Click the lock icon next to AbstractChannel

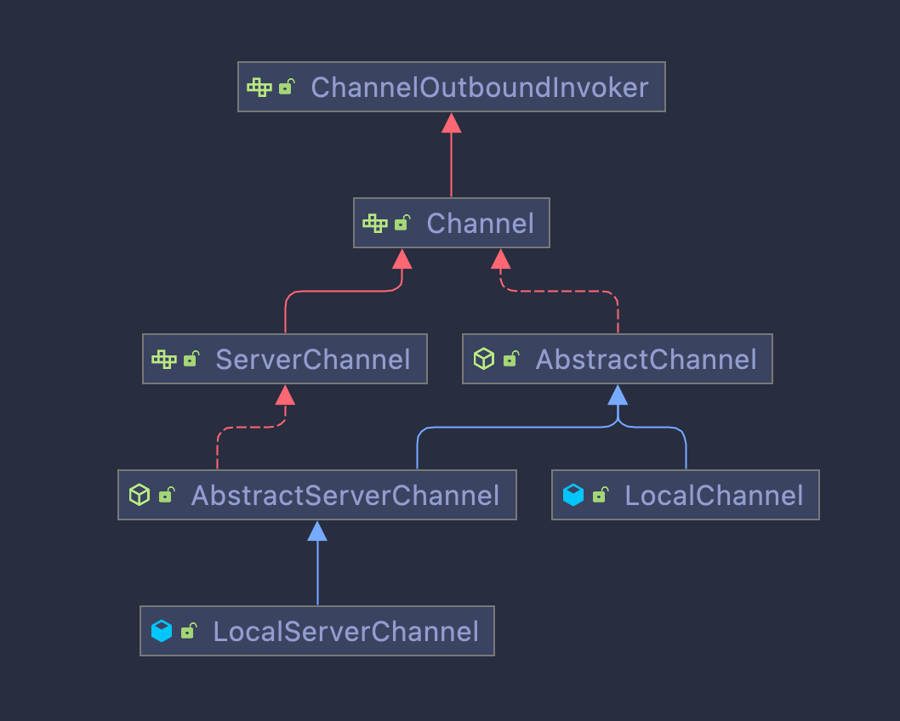click(x=511, y=359)
